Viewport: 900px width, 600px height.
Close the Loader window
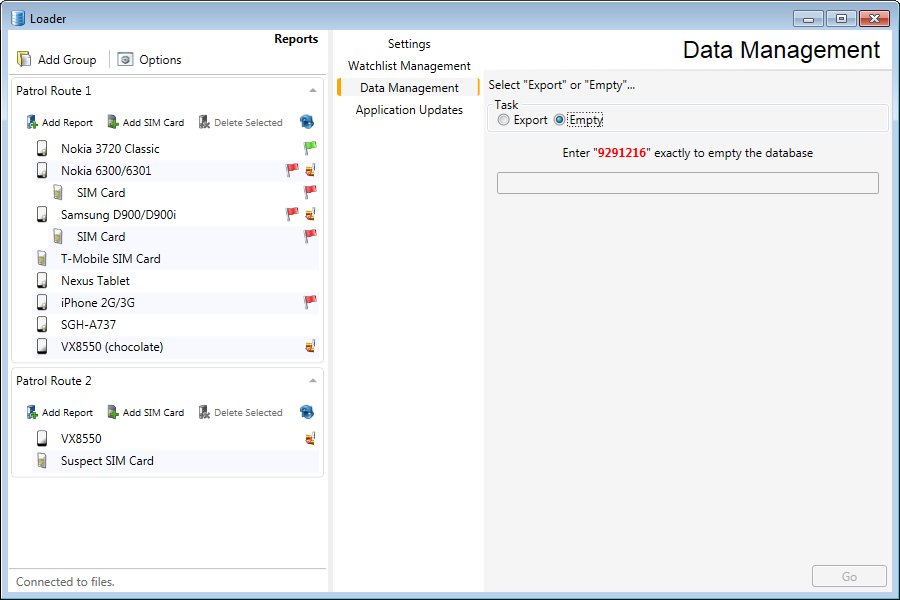[x=874, y=19]
